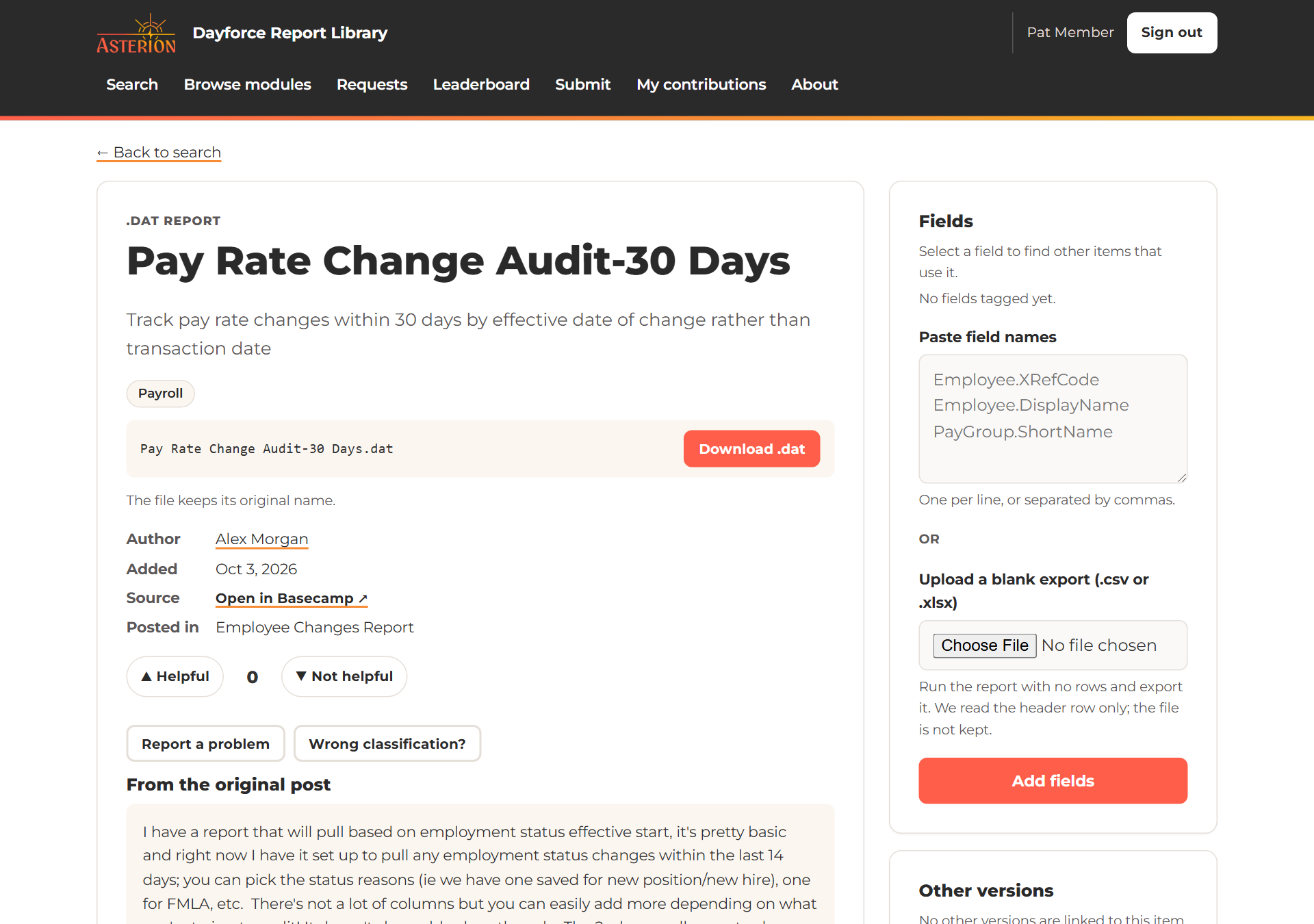Click the vote count 0
This screenshot has height=924, width=1314.
pos(253,677)
